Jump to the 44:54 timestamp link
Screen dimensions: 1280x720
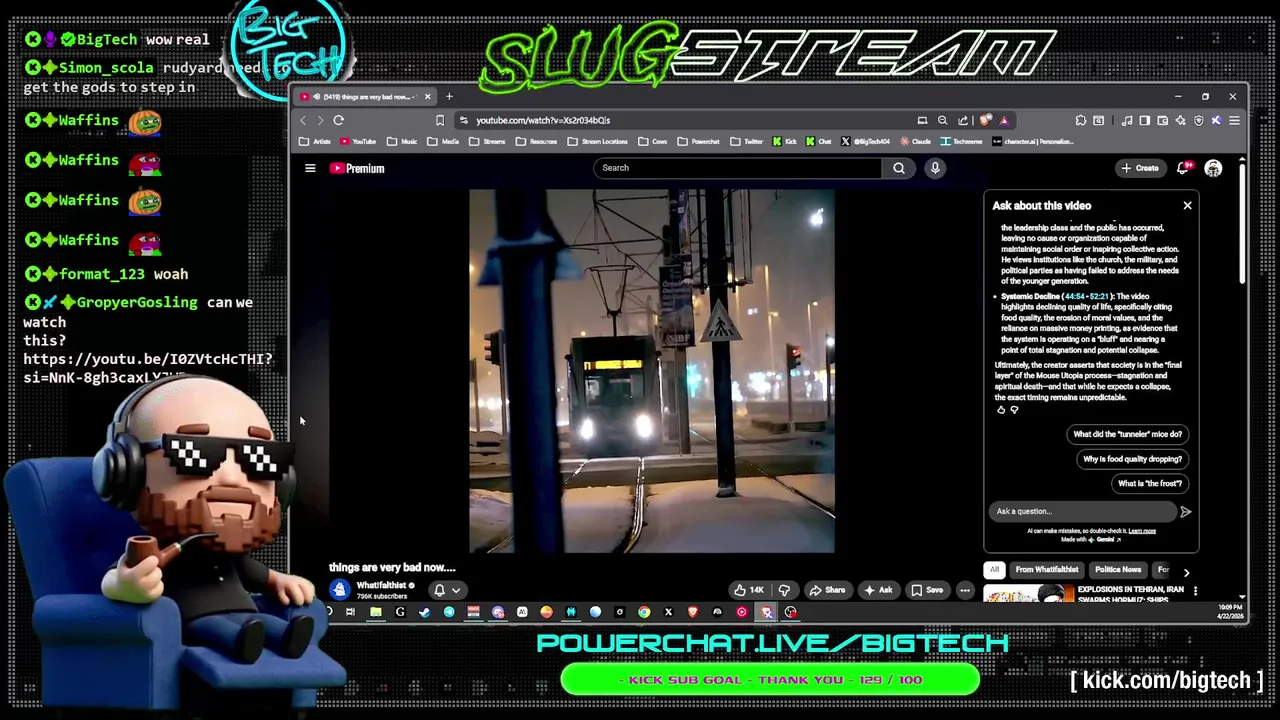point(1075,297)
